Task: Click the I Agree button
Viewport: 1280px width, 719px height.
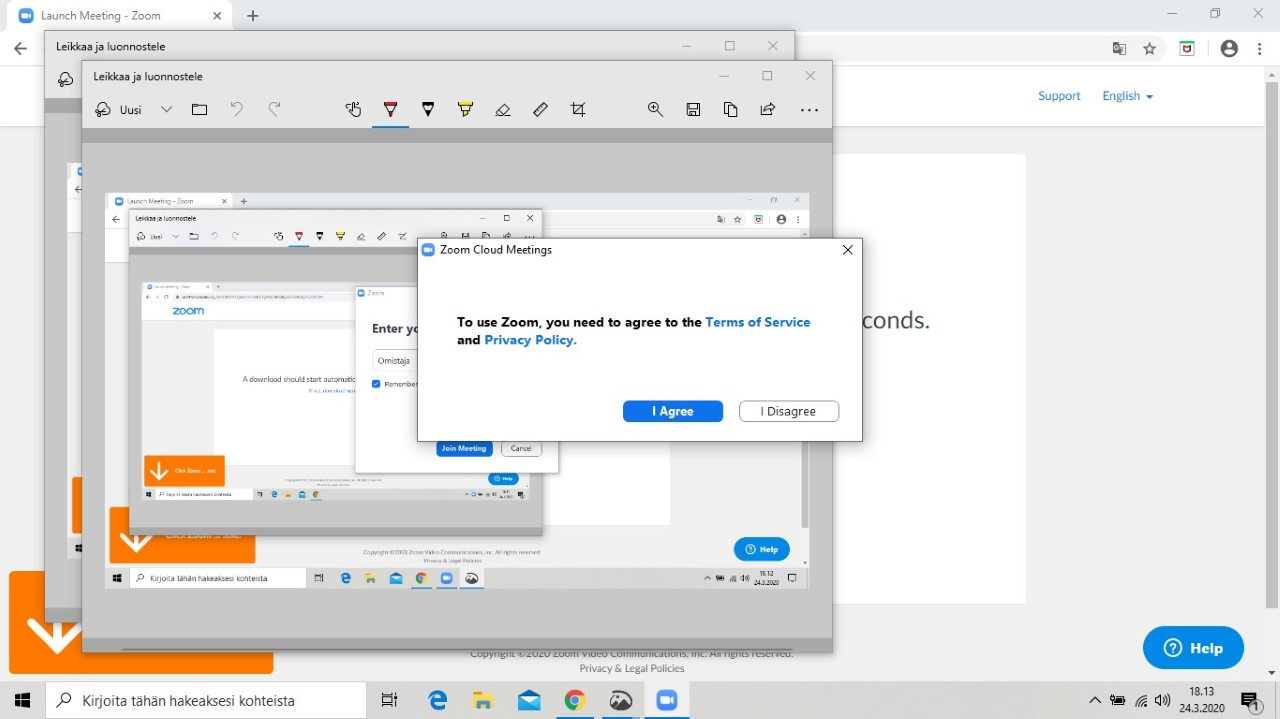Action: [673, 411]
